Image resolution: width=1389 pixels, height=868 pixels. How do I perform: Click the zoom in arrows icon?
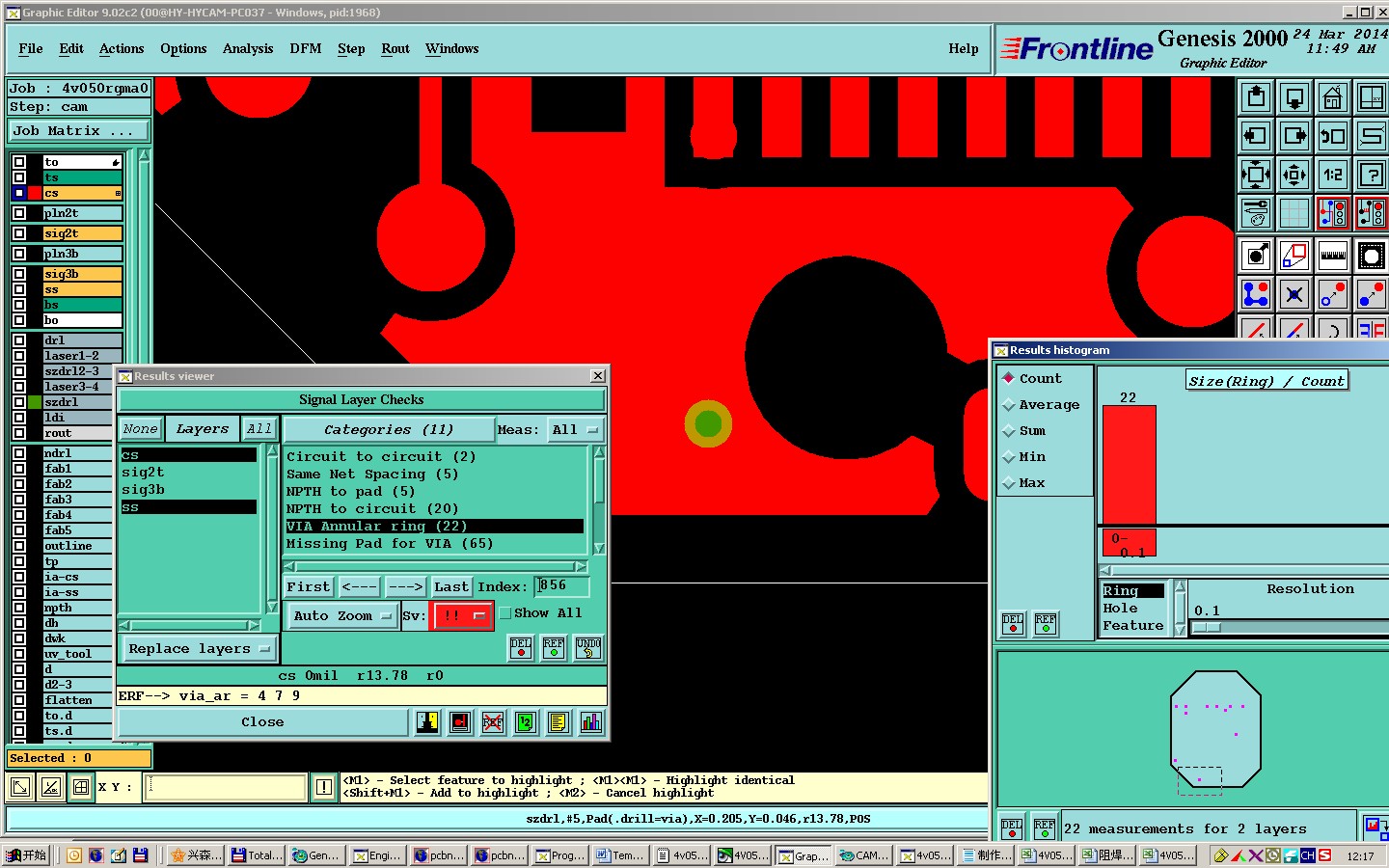pyautogui.click(x=1256, y=175)
